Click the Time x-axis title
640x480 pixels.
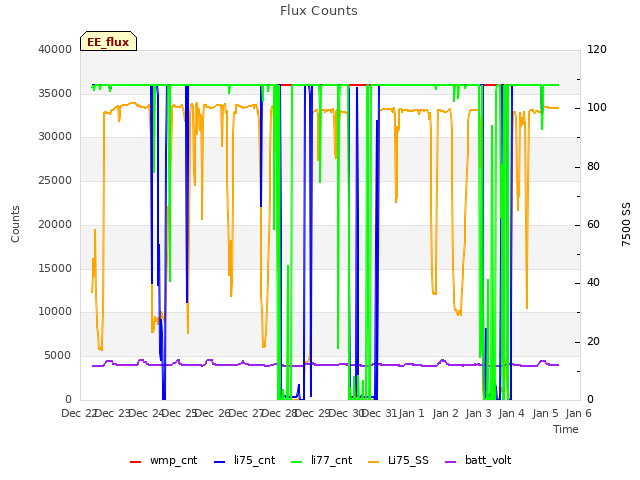[x=566, y=429]
